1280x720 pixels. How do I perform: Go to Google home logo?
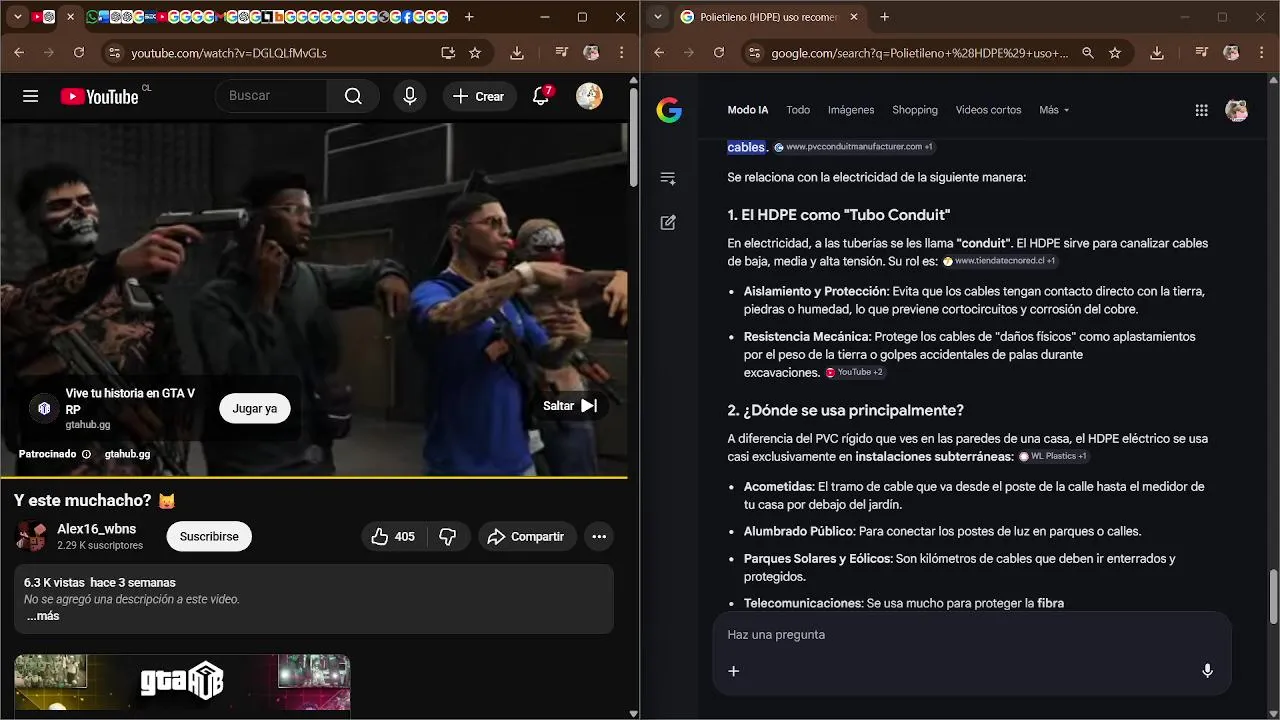669,110
